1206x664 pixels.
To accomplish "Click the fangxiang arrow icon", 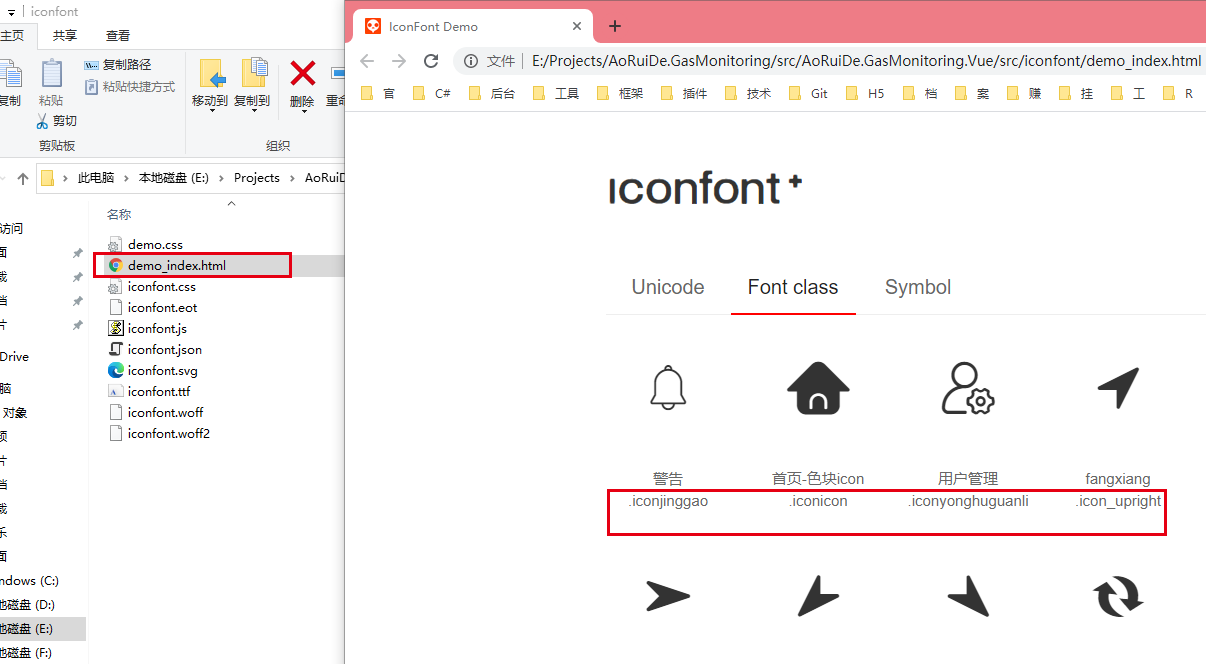I will [x=1118, y=388].
